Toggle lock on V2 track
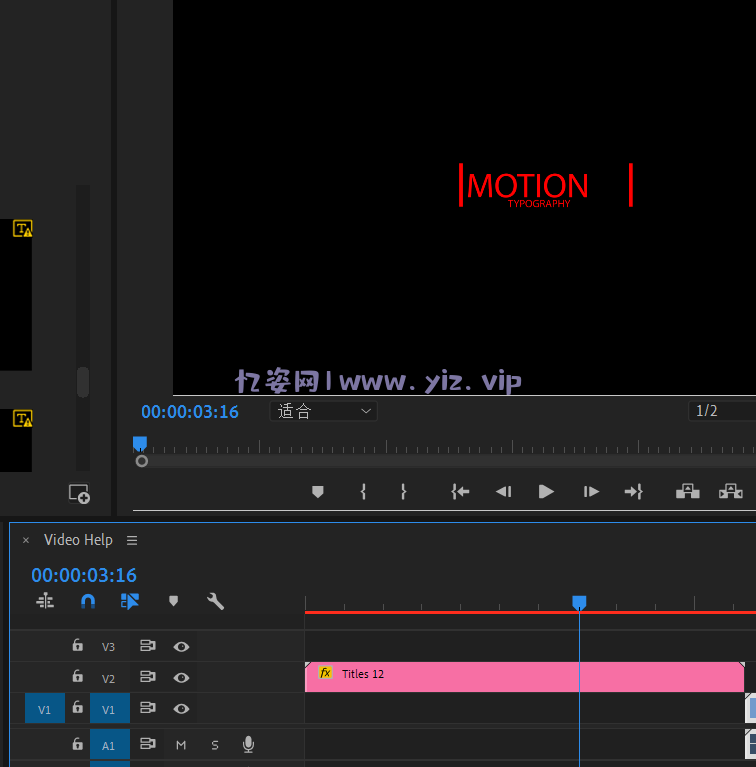756x767 pixels. tap(77, 677)
